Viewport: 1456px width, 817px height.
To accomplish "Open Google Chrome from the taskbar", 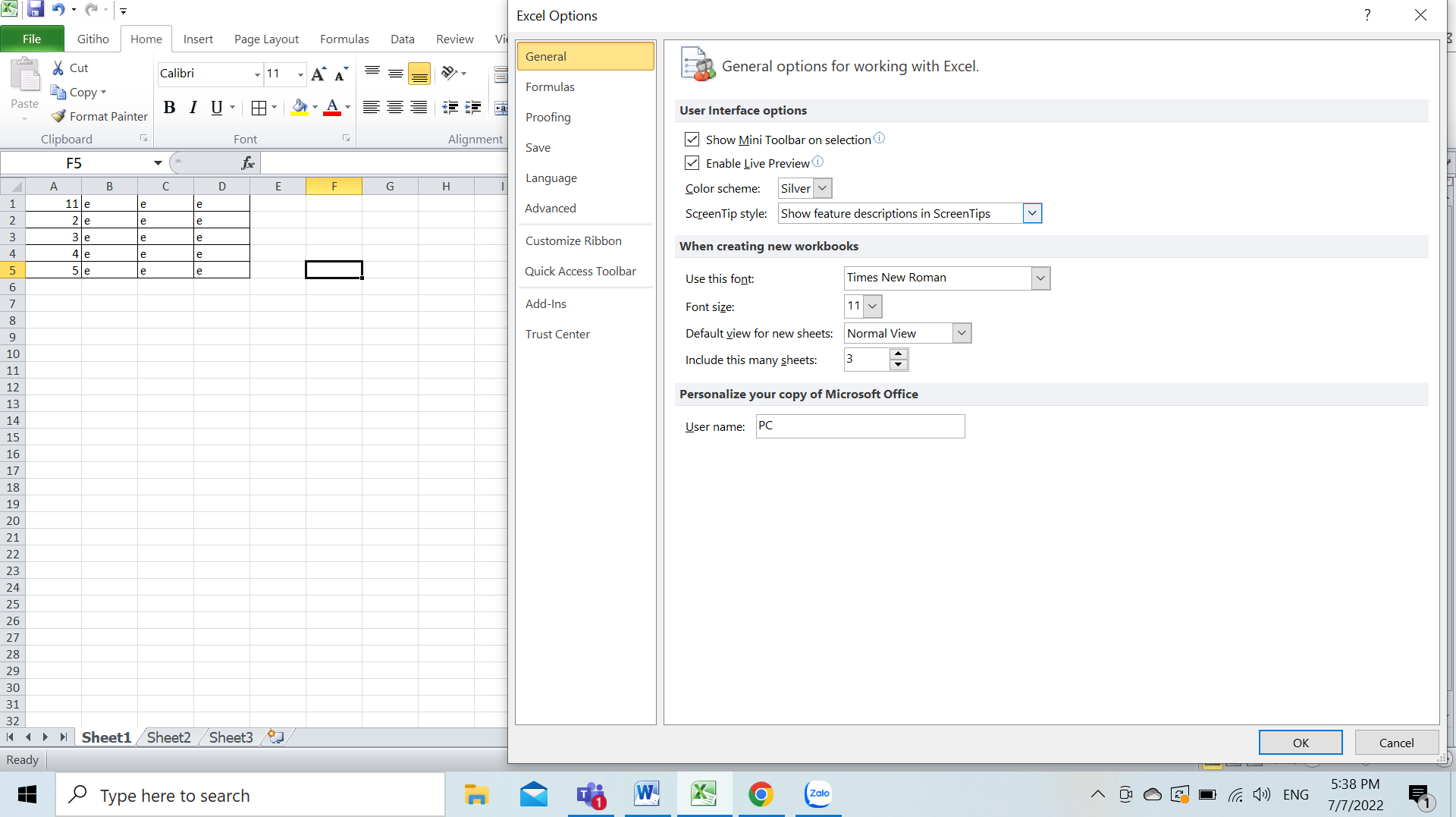I will [761, 794].
